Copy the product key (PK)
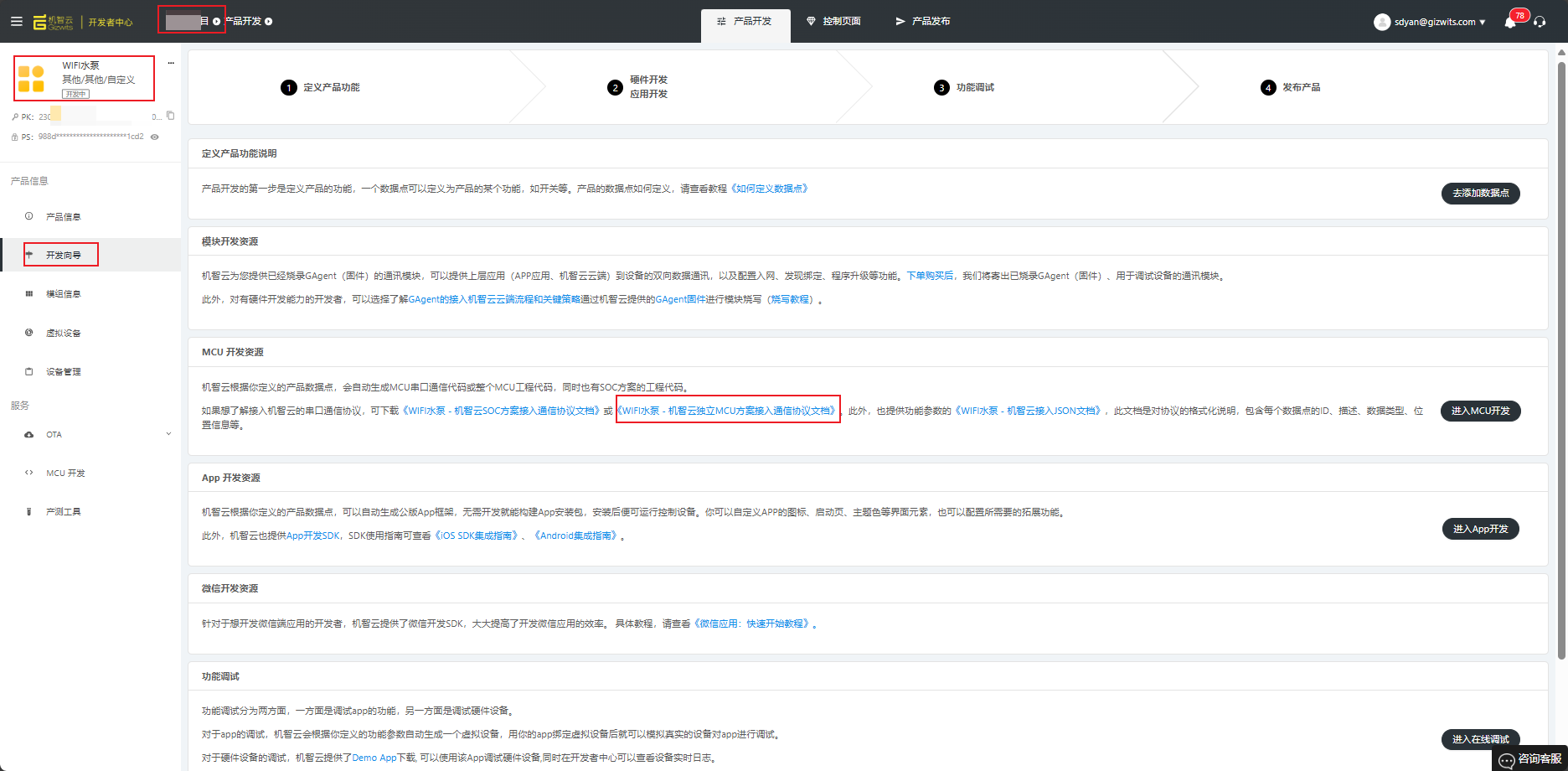The width and height of the screenshot is (1568, 771). tap(171, 116)
